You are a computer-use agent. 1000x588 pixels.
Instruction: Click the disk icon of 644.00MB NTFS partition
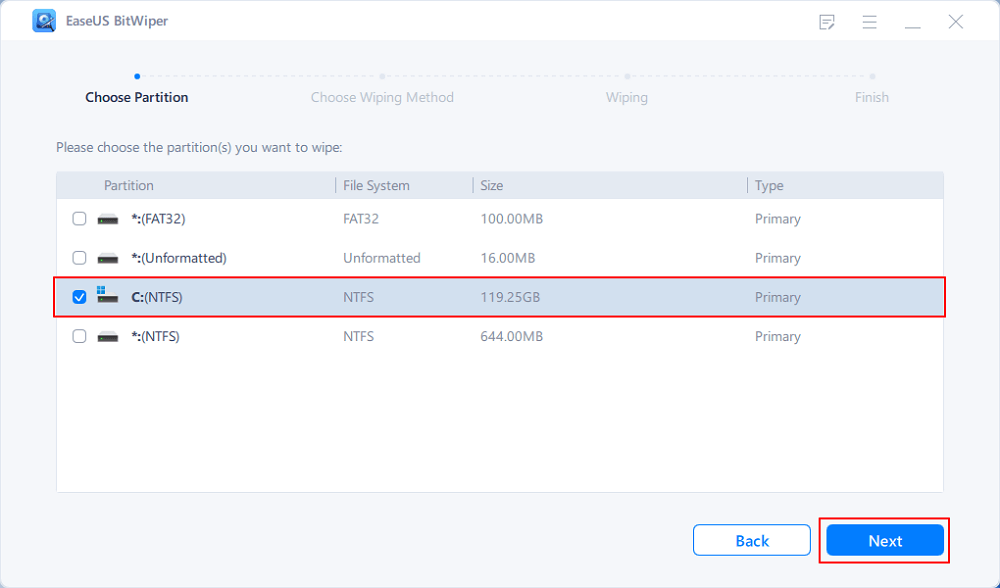tap(107, 337)
